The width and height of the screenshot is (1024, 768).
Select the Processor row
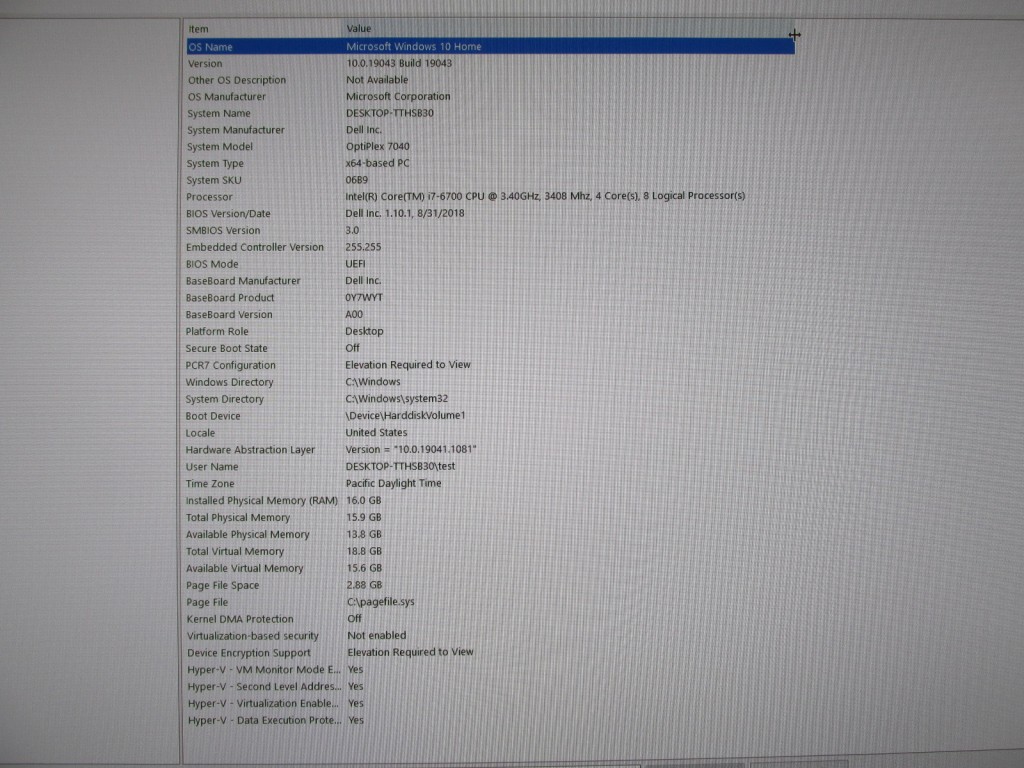490,197
